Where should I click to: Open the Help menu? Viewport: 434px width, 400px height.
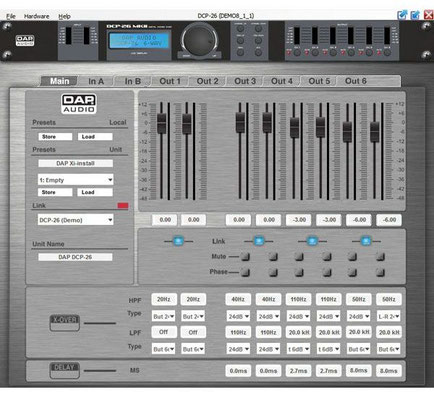coord(64,16)
